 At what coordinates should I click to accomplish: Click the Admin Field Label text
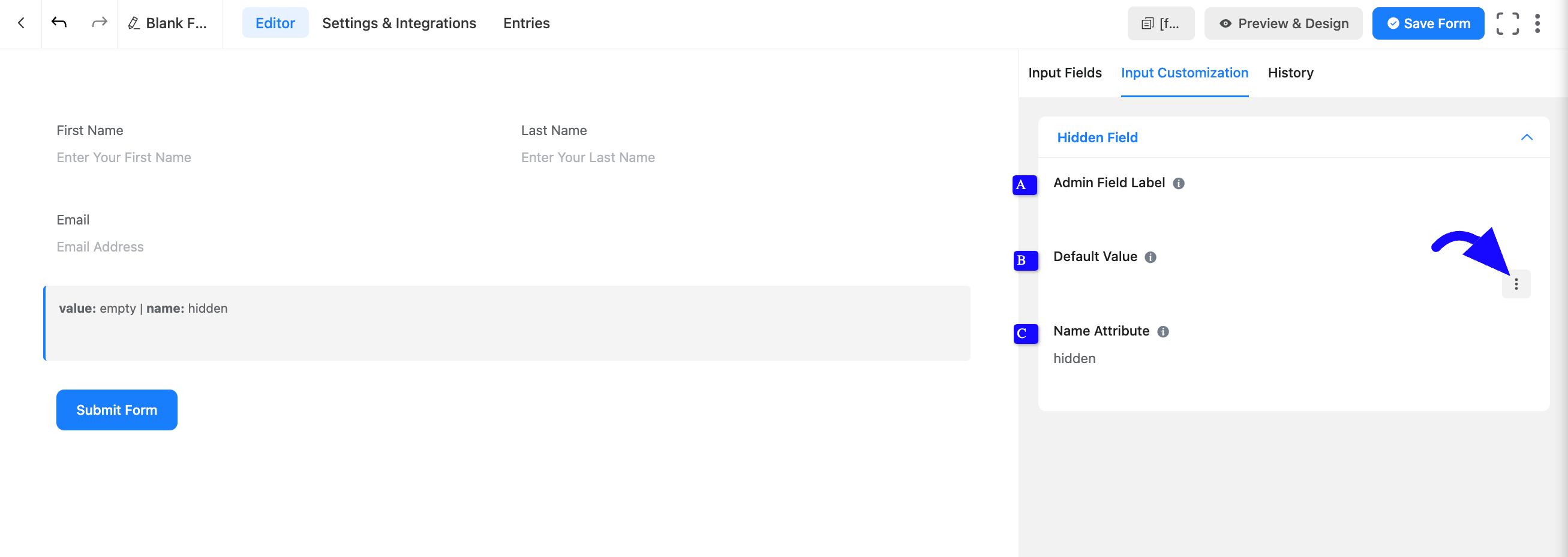tap(1109, 182)
